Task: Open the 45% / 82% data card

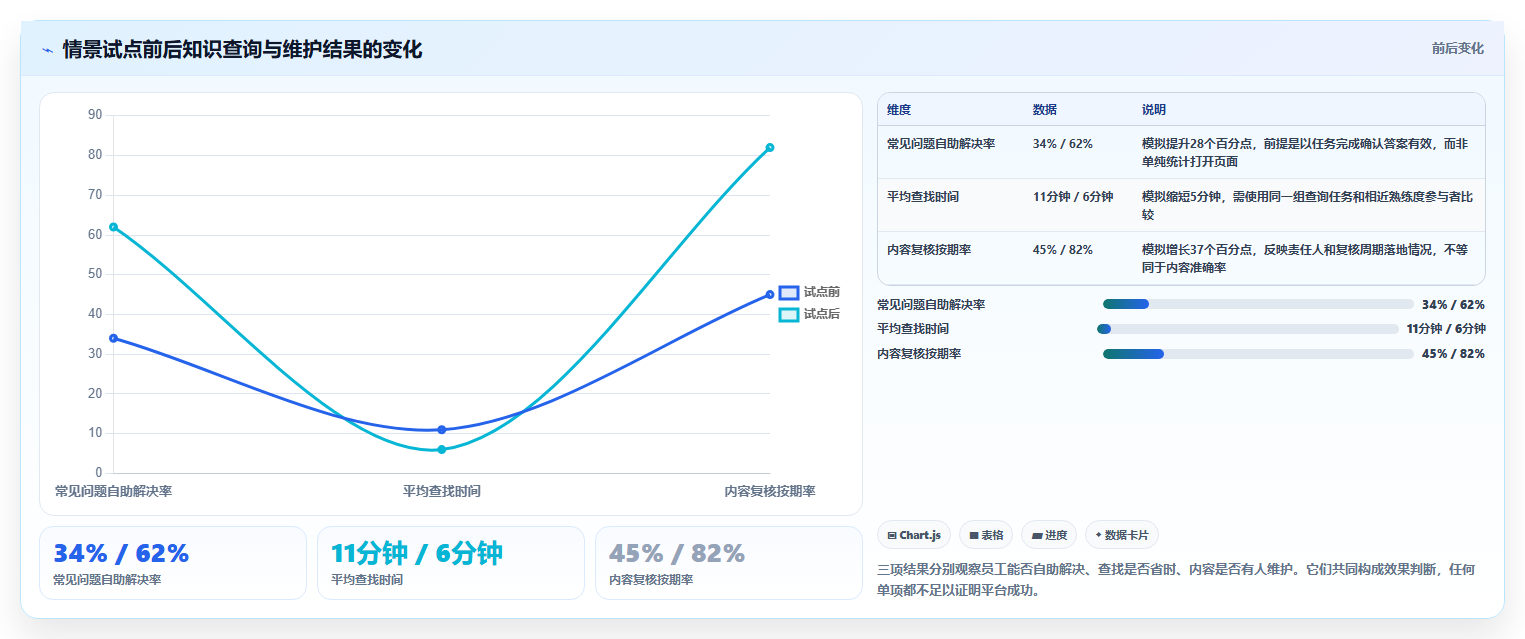Action: pyautogui.click(x=729, y=563)
